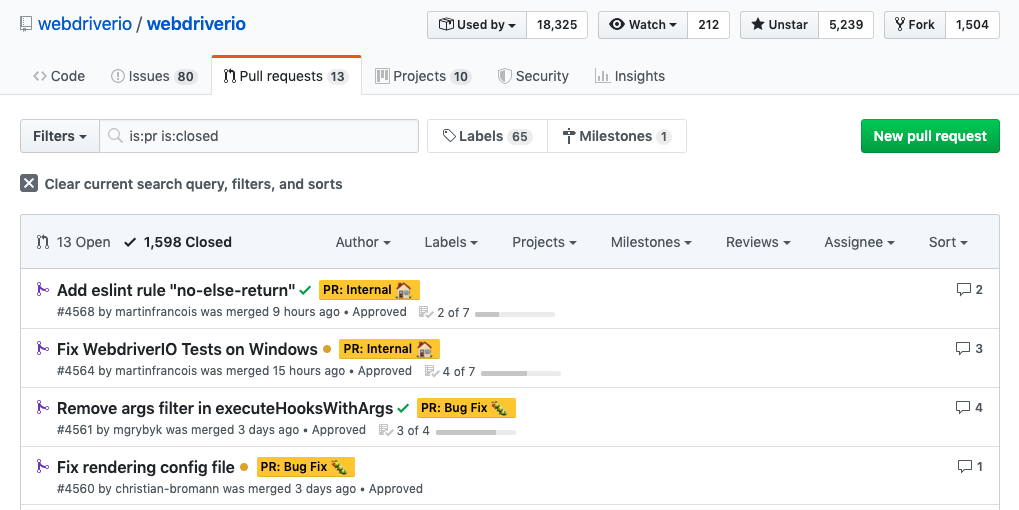
Task: Switch to the Insights tab
Action: [630, 76]
